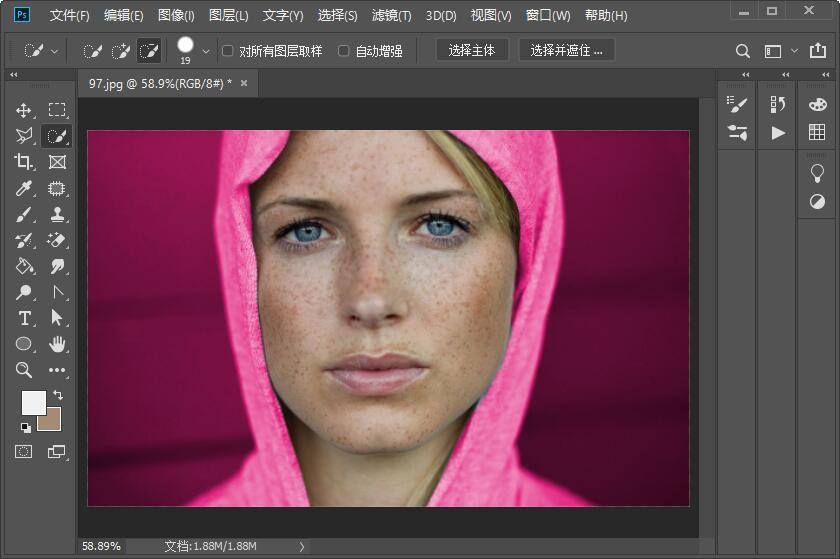Open the 文件(F) menu
Screen dimensions: 840x559
click(70, 16)
